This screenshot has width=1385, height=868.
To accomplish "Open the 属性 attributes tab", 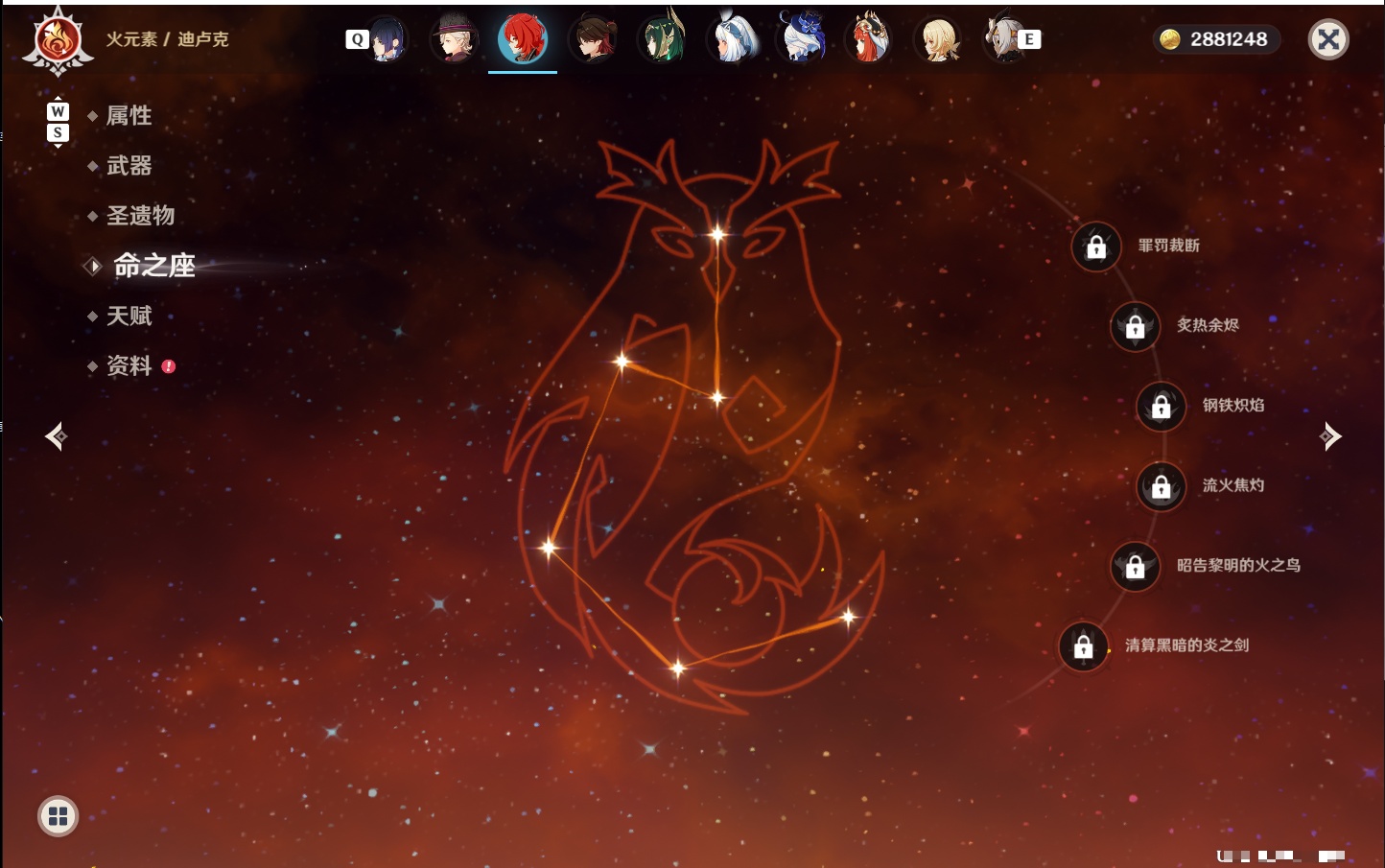I will coord(129,116).
